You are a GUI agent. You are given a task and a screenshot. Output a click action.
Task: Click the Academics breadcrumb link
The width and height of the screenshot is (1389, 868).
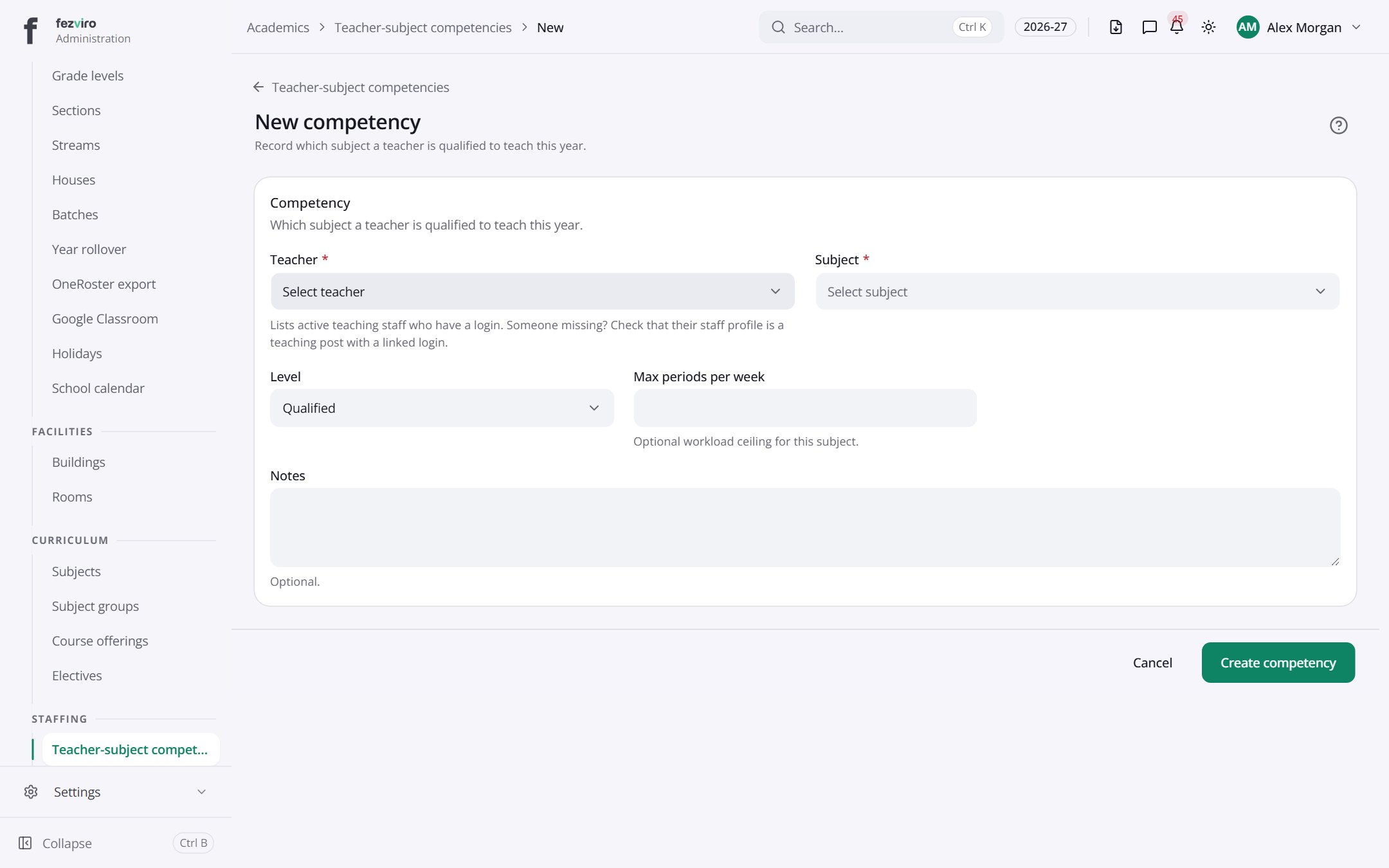pyautogui.click(x=278, y=27)
